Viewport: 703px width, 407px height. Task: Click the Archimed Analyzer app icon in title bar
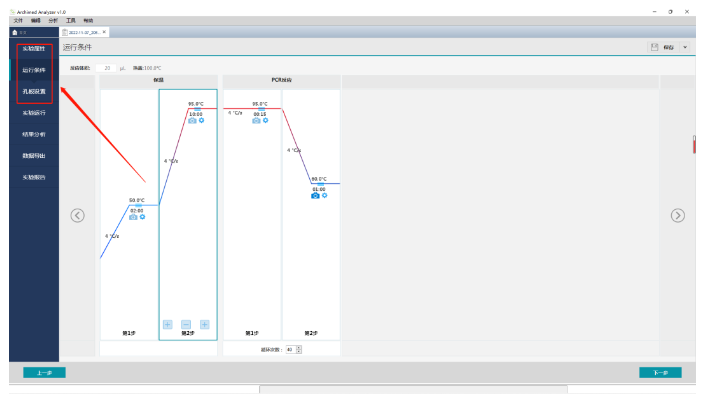13,12
